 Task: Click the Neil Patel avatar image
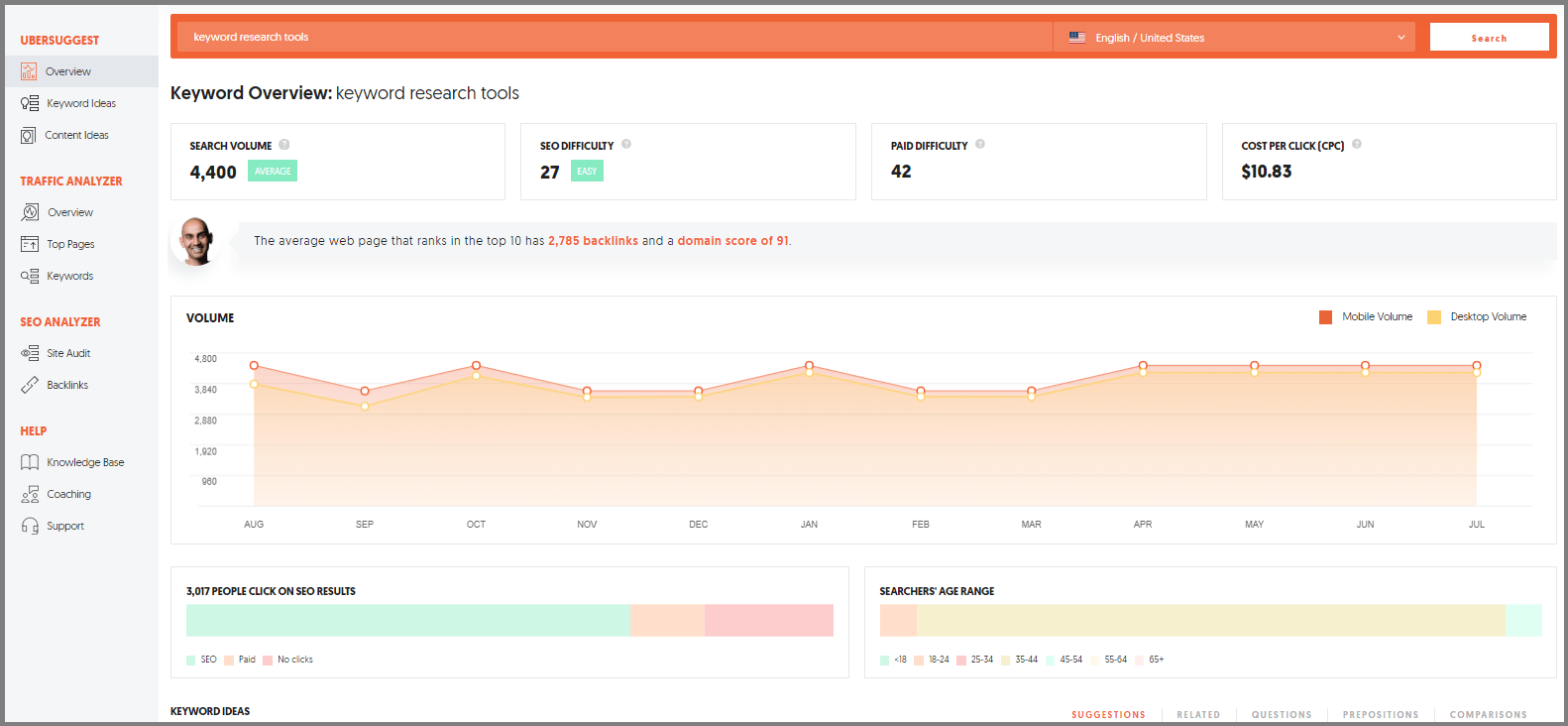click(x=196, y=241)
